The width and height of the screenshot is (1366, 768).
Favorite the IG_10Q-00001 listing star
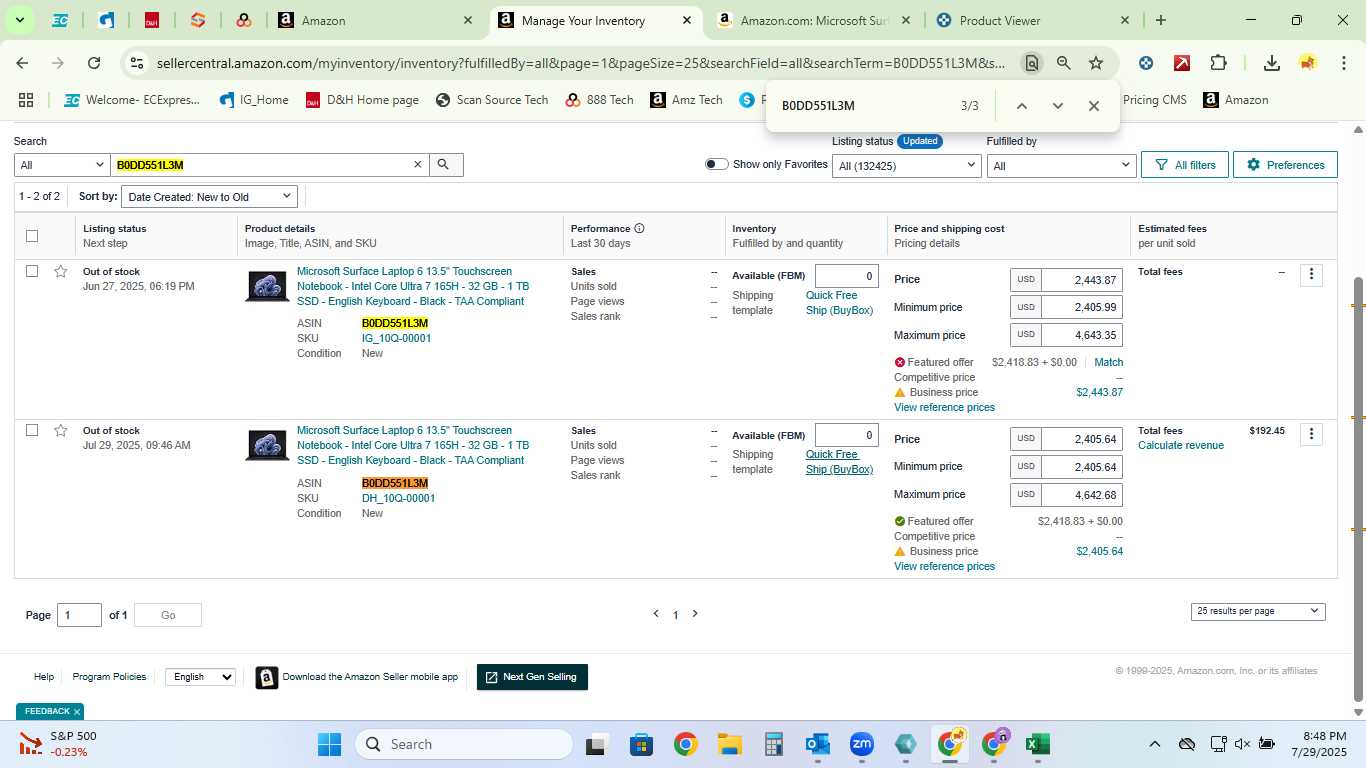pyautogui.click(x=61, y=271)
